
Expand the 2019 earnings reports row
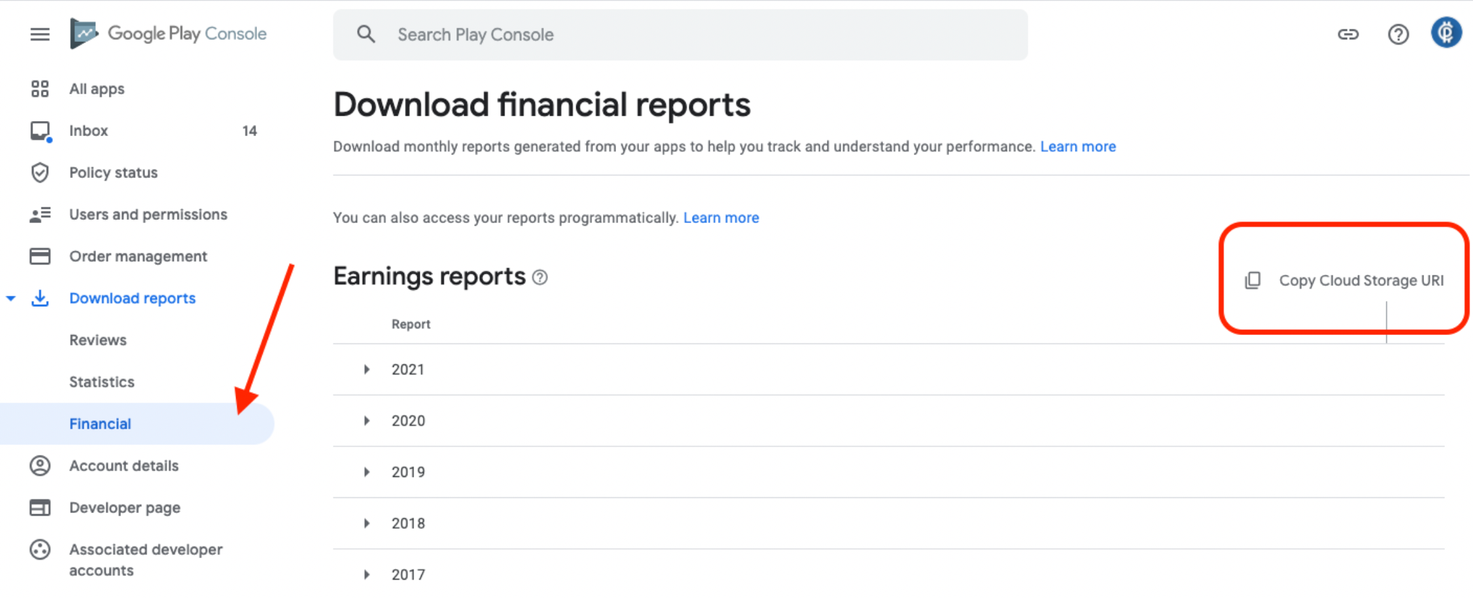[x=367, y=472]
